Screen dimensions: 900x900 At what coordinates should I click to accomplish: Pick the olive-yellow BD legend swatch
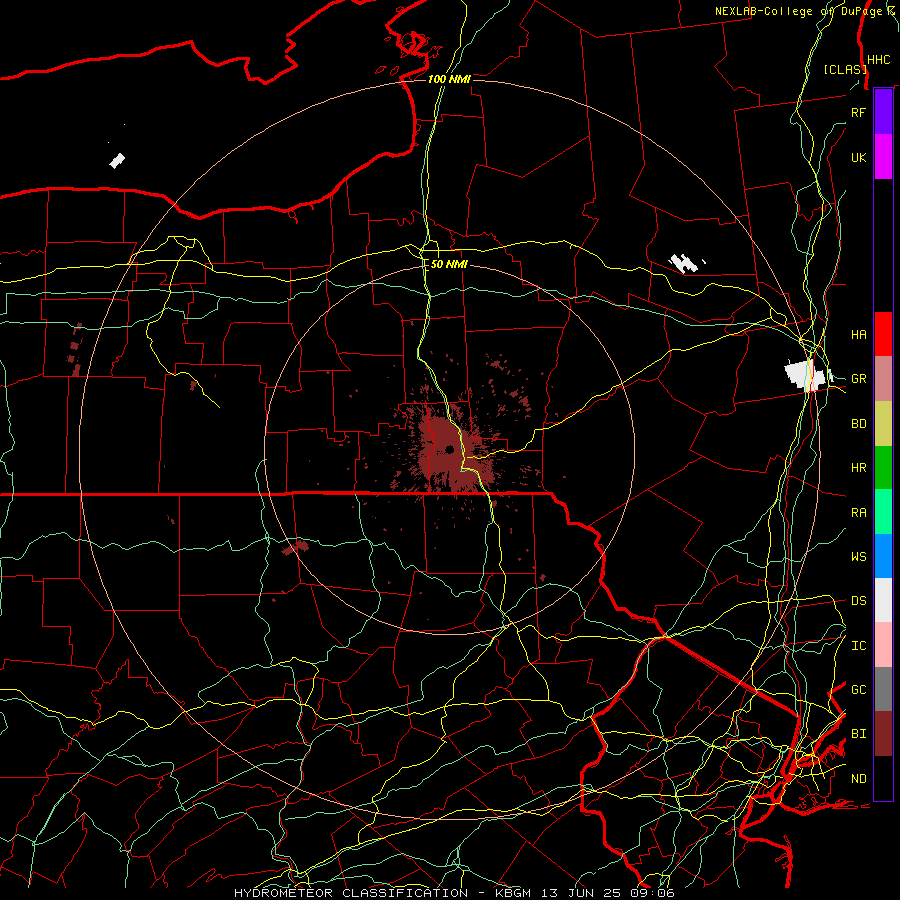883,424
